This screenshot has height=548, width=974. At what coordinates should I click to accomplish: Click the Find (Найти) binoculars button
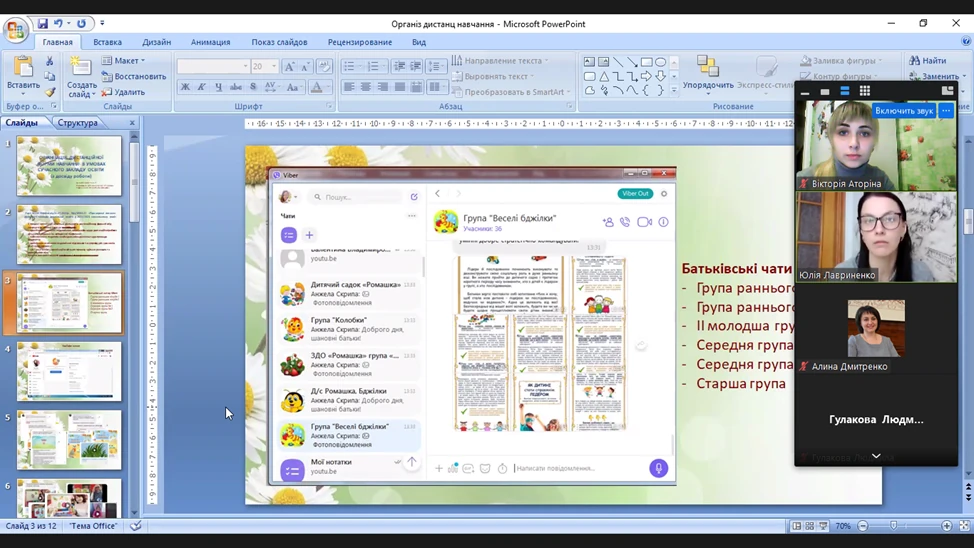pos(928,61)
